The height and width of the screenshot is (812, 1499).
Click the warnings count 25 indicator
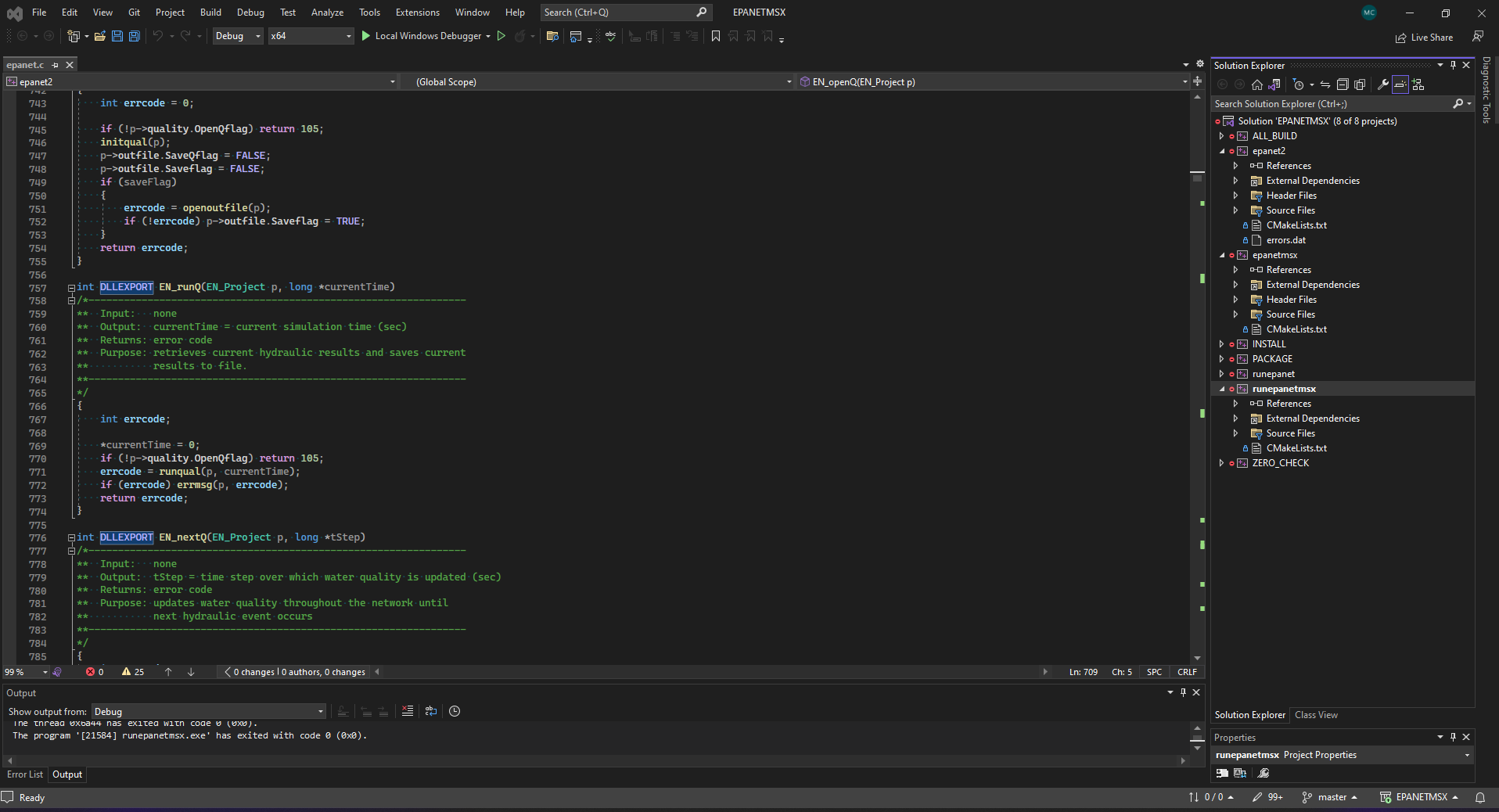point(133,672)
